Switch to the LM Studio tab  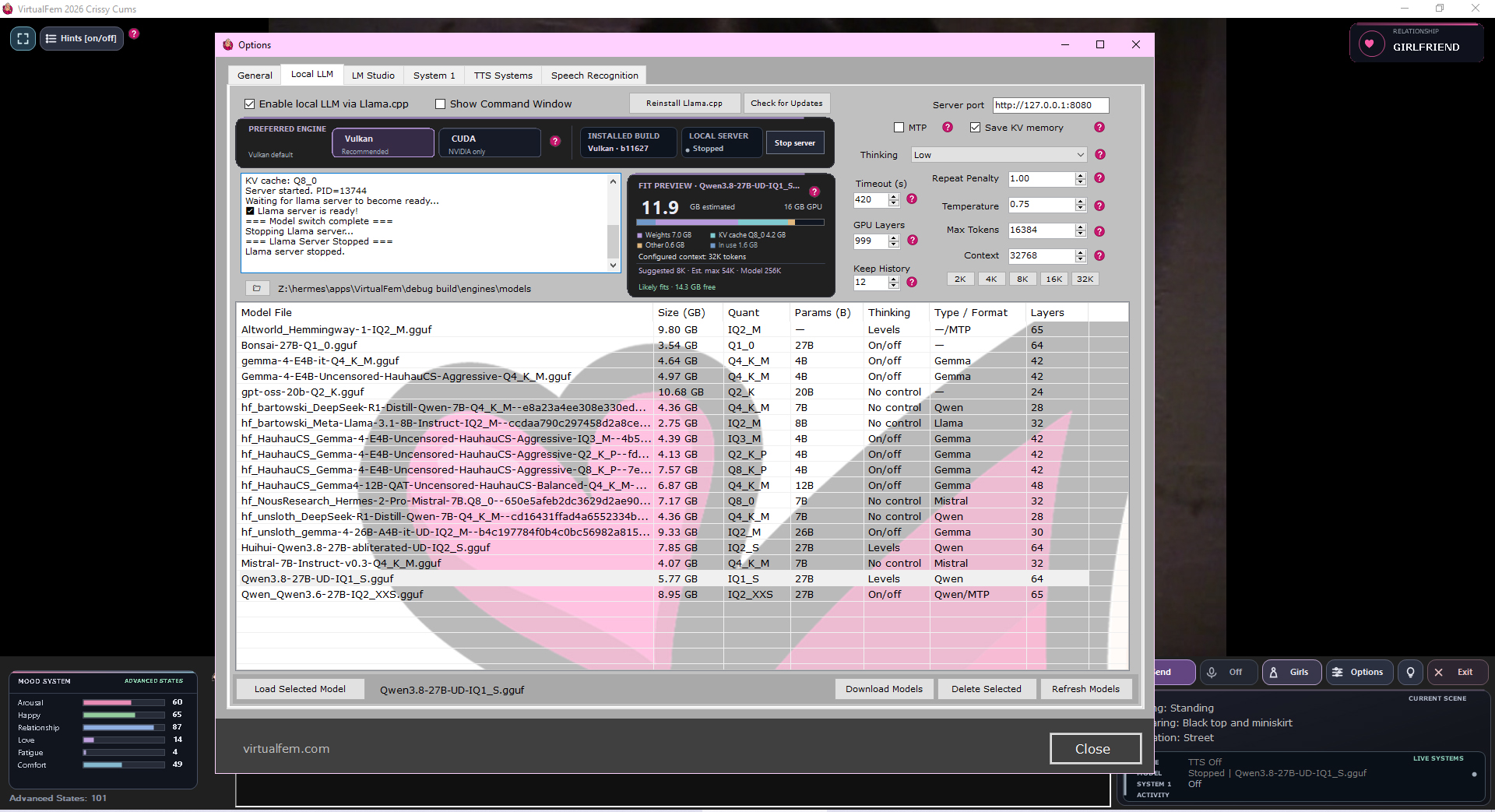click(373, 76)
